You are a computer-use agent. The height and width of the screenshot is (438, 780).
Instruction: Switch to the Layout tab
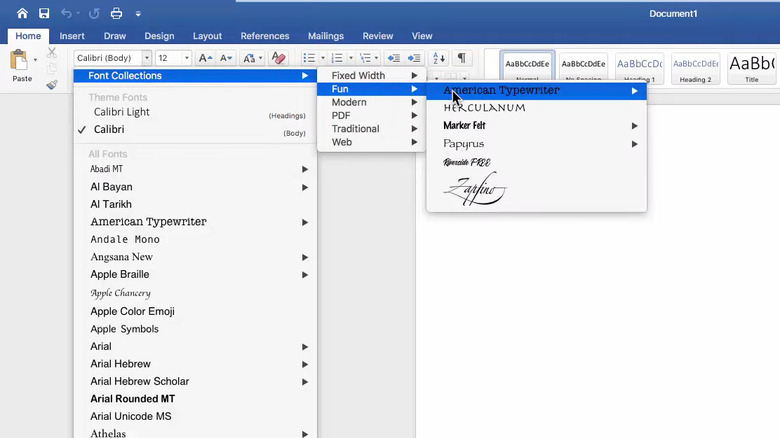pyautogui.click(x=207, y=36)
